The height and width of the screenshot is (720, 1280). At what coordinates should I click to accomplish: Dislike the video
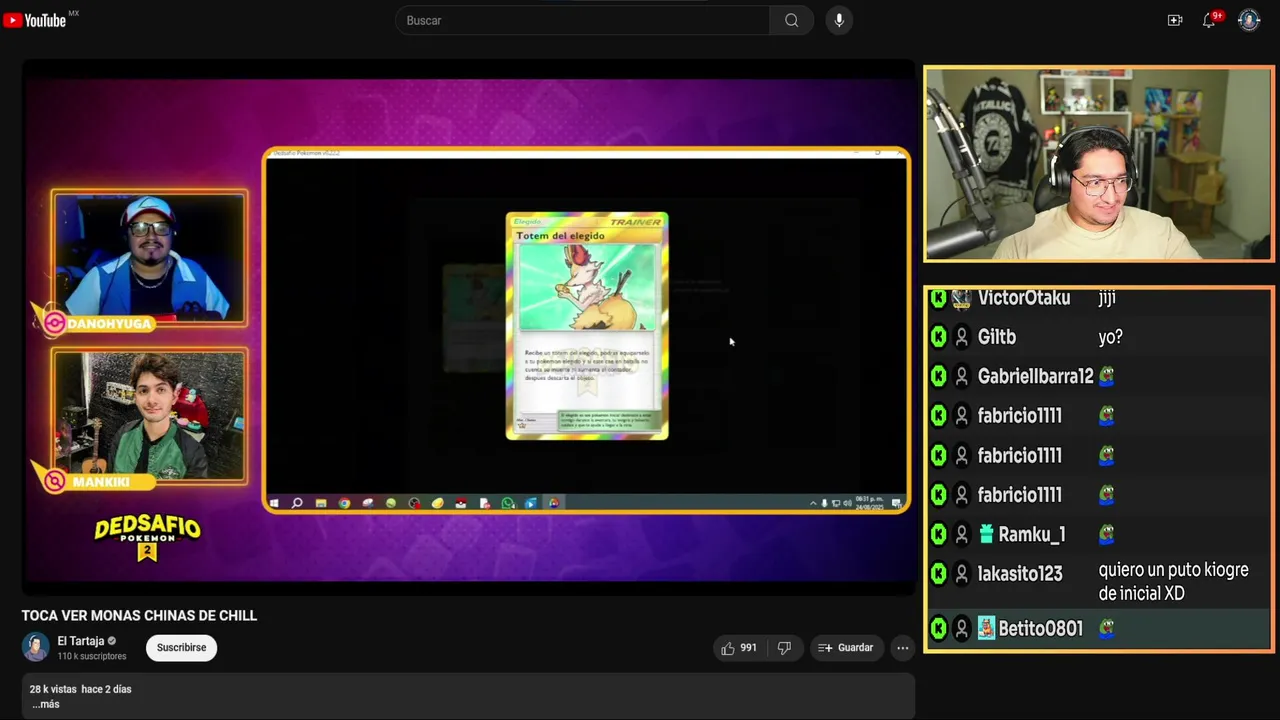pyautogui.click(x=784, y=648)
